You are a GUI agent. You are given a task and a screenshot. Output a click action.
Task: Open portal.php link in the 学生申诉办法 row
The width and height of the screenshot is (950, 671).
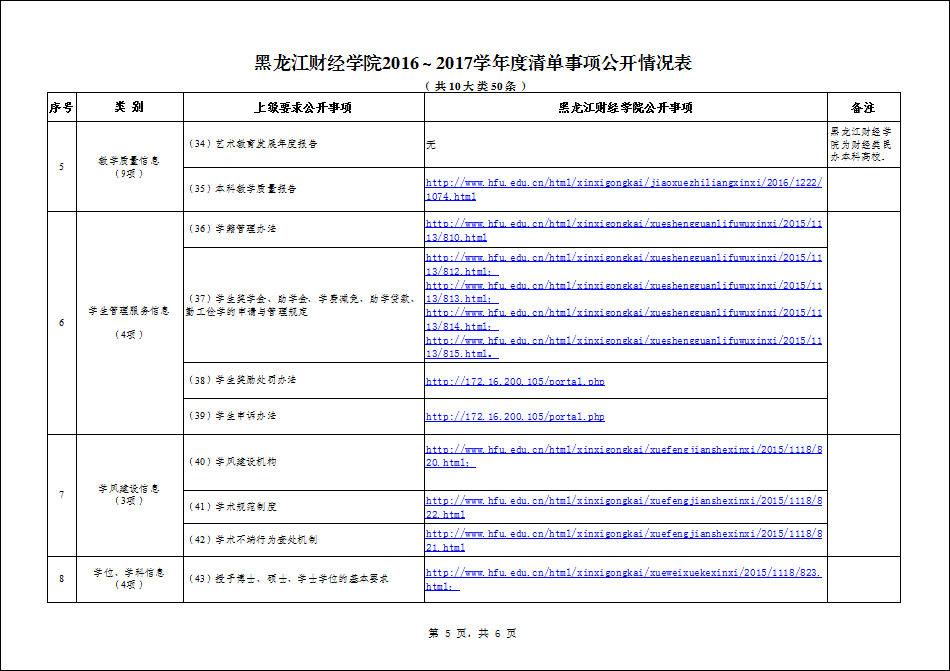coord(515,417)
